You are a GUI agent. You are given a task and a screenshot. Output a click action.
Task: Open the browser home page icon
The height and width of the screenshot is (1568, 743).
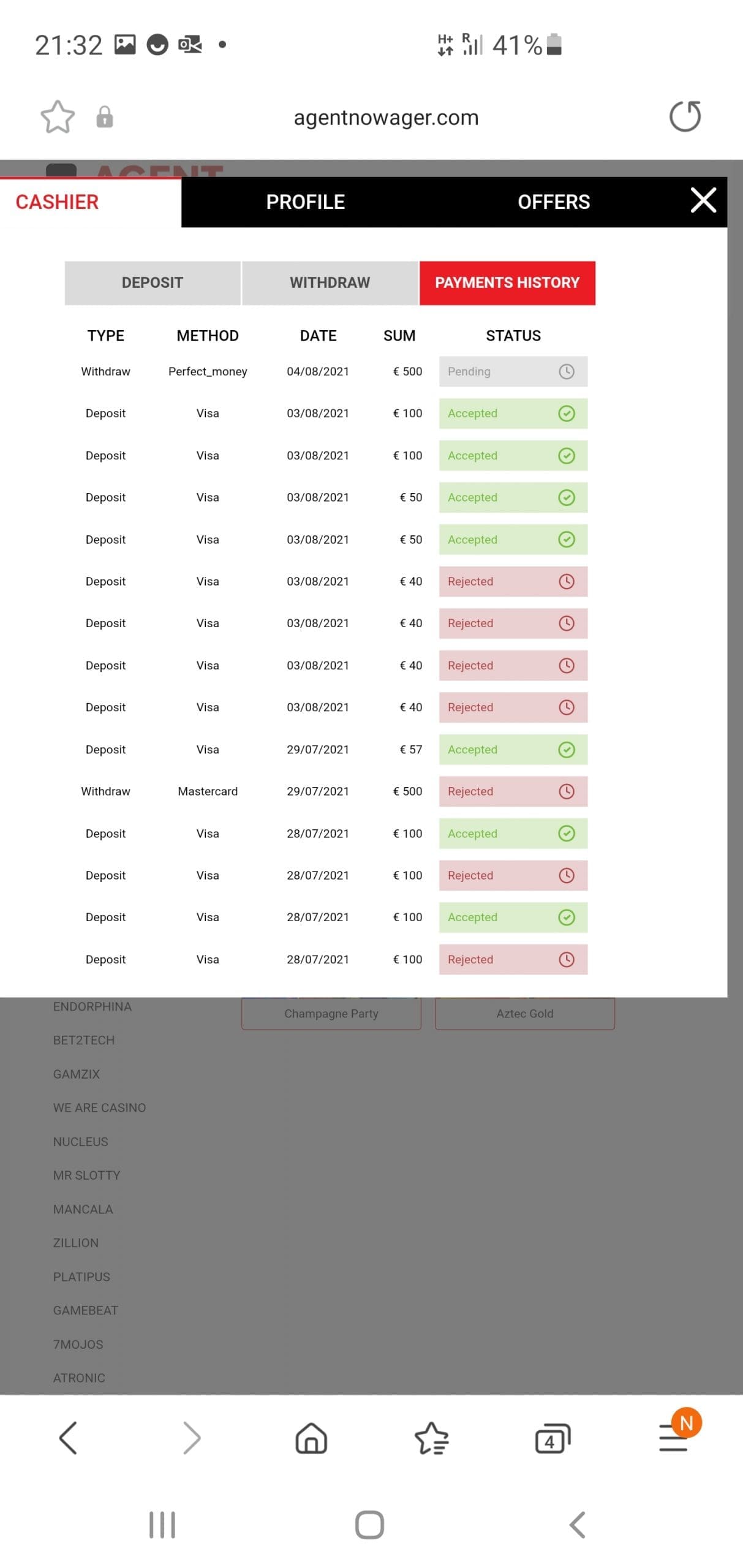click(311, 1438)
